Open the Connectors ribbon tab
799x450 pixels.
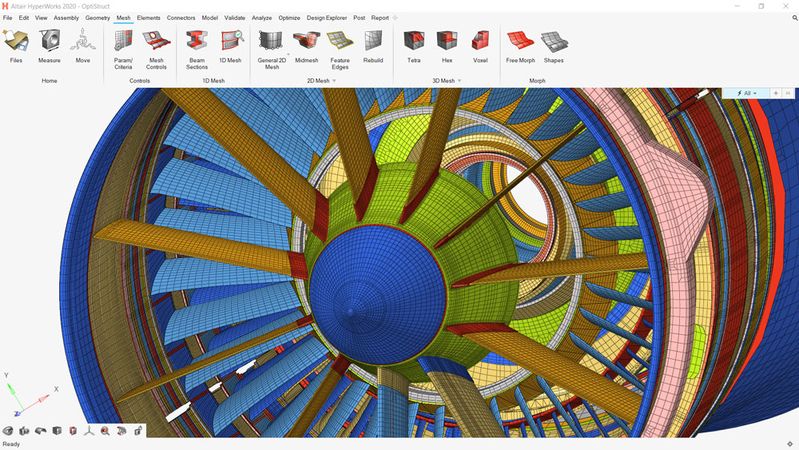pos(181,18)
